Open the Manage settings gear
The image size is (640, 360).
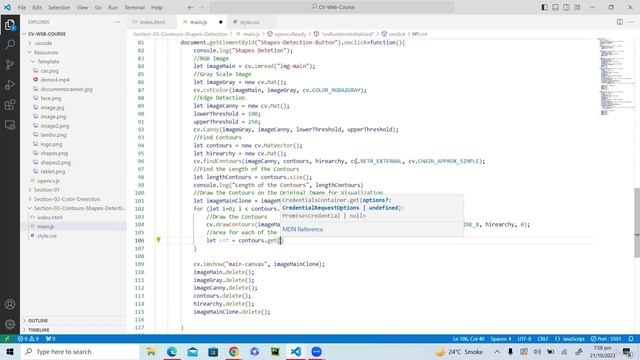[x=10, y=324]
